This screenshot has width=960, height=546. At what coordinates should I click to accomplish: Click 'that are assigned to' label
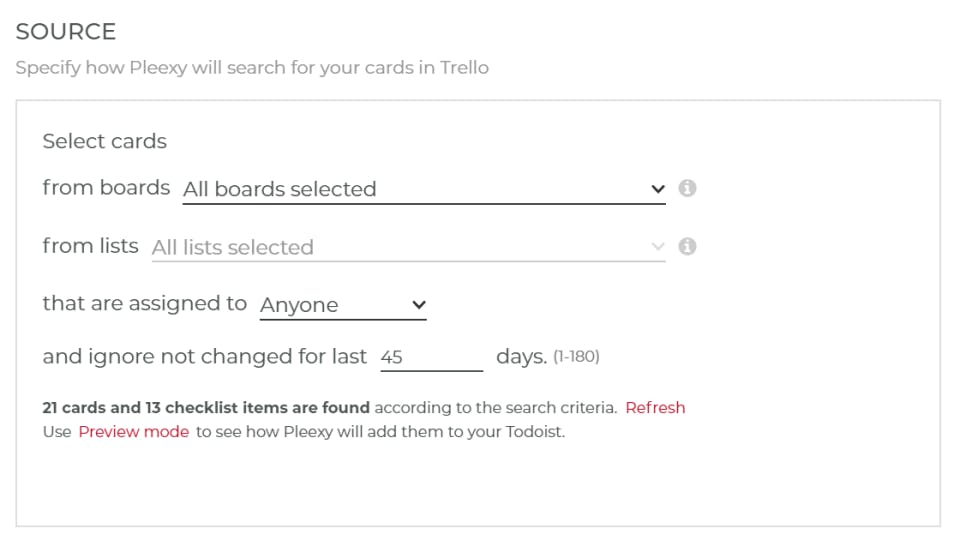coord(144,304)
